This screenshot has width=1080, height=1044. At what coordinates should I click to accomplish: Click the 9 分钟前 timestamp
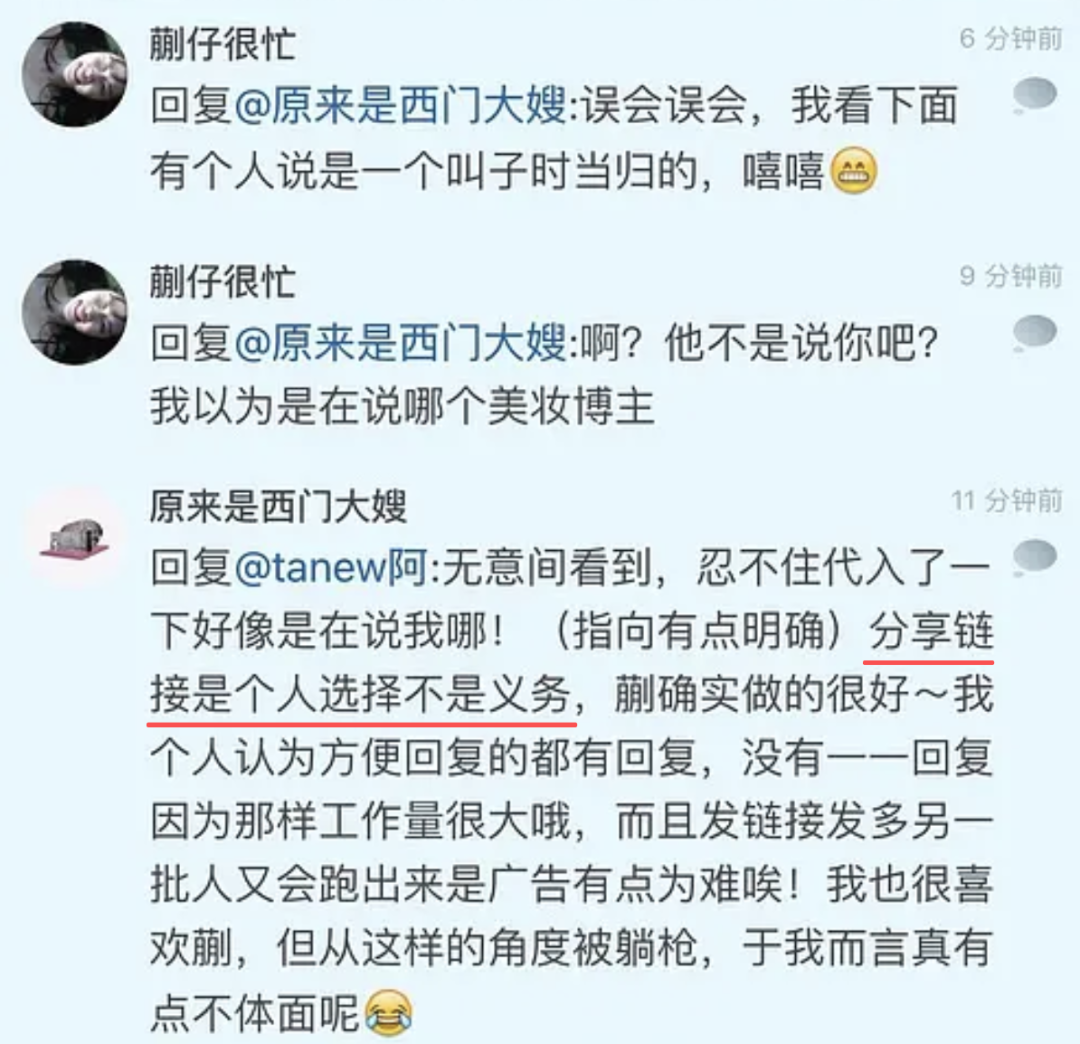click(1011, 277)
